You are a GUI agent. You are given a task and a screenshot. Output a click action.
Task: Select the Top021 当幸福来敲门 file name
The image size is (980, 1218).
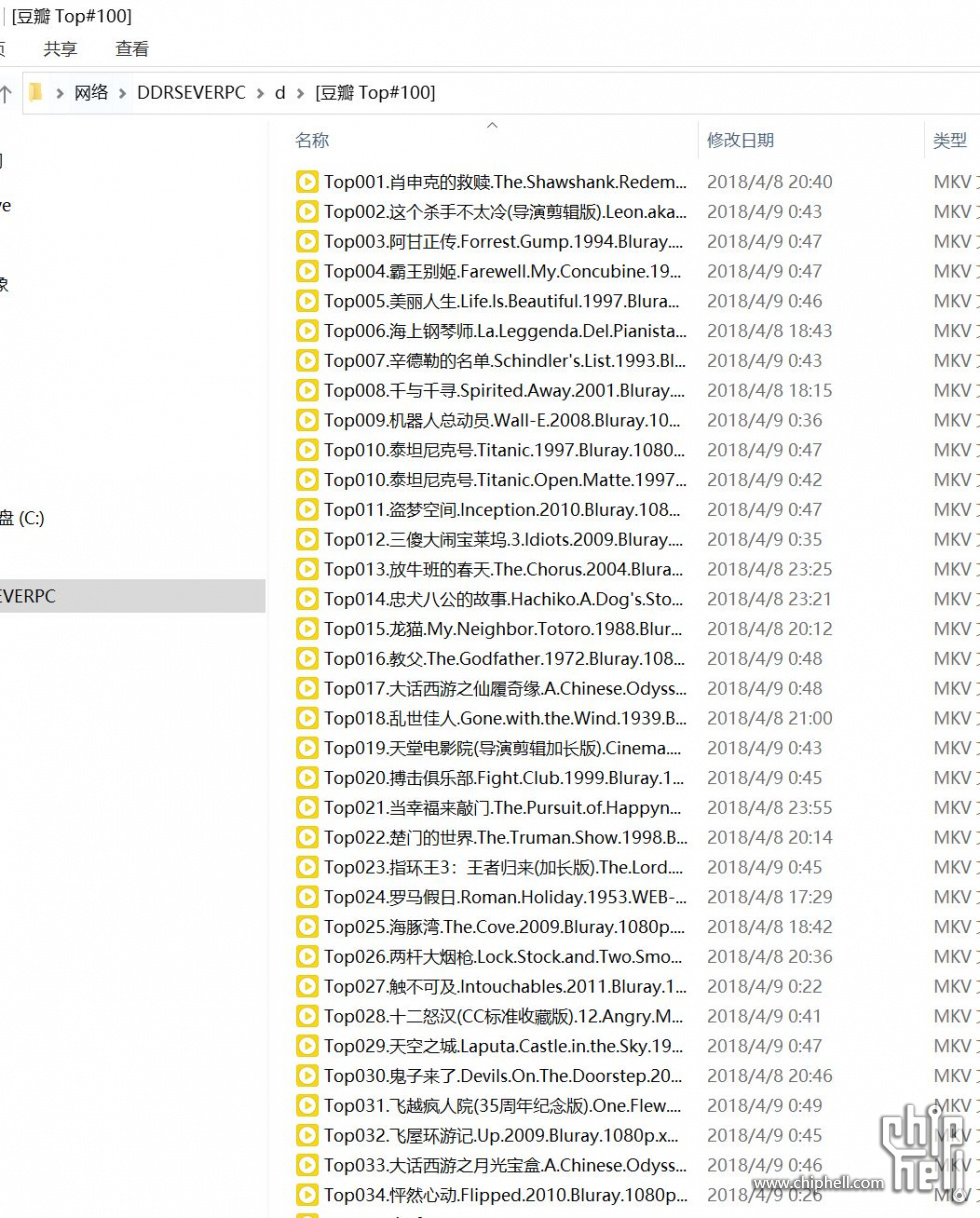(x=503, y=808)
